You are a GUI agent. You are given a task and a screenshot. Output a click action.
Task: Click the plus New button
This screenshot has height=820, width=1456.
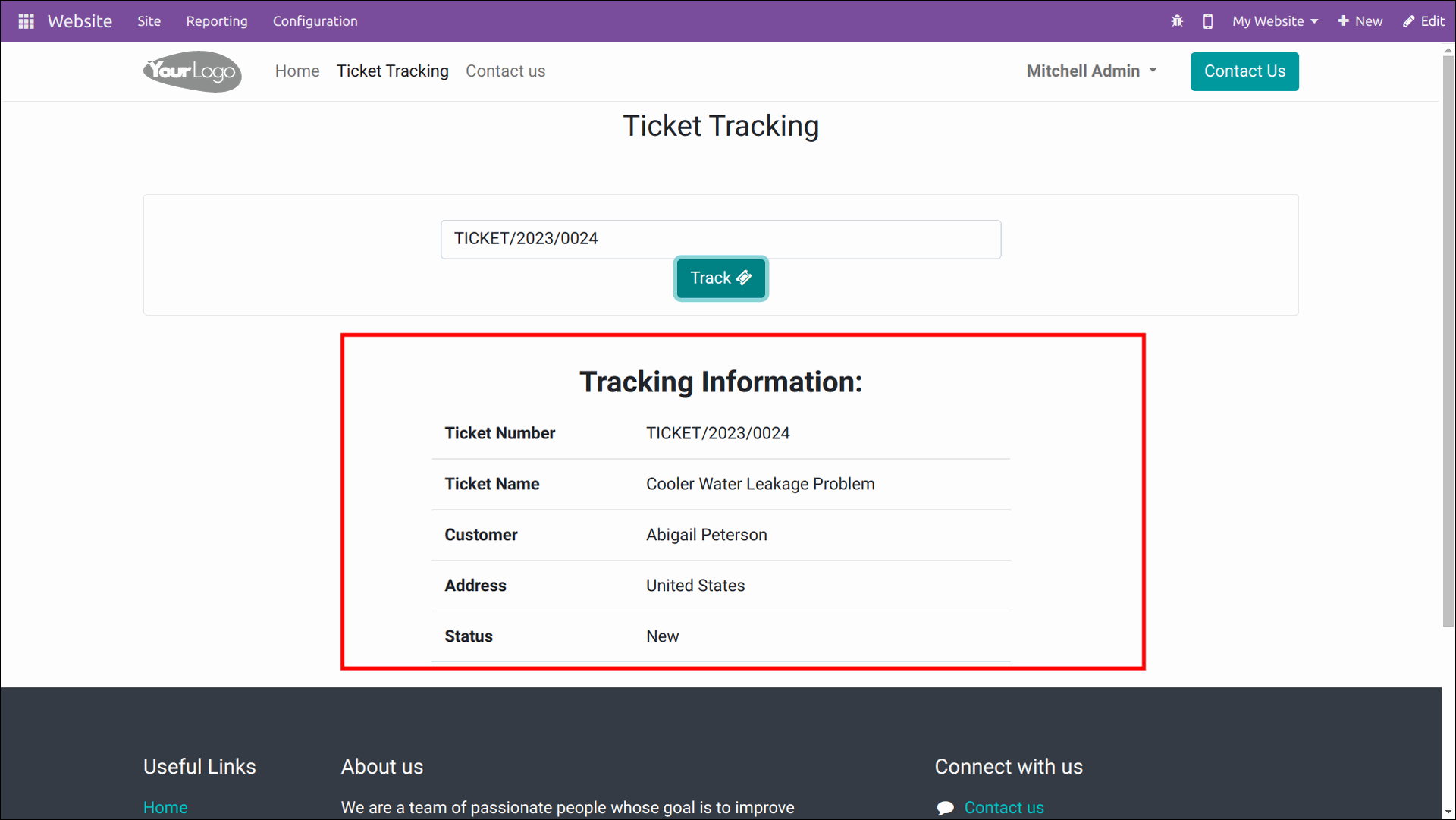click(x=1360, y=21)
